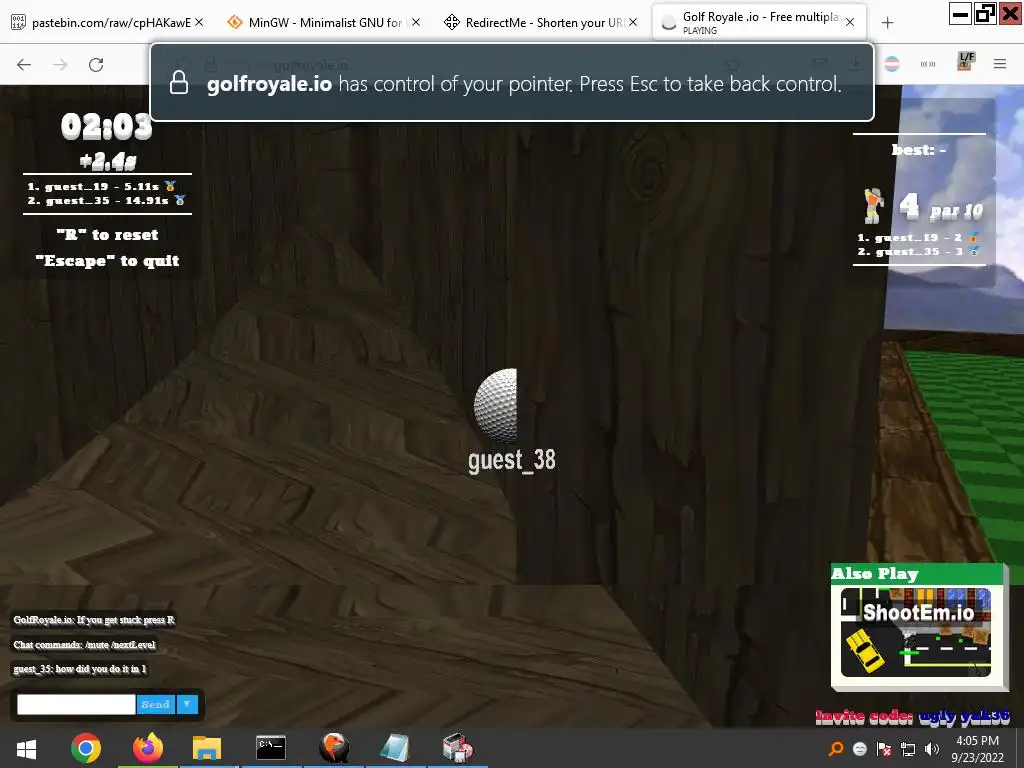Click chat message 'guest_35: how did you do it in 1'
Image resolution: width=1024 pixels, height=768 pixels.
point(80,669)
